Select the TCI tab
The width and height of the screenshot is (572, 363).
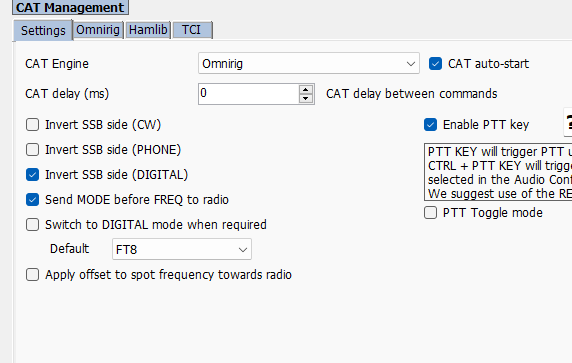192,30
